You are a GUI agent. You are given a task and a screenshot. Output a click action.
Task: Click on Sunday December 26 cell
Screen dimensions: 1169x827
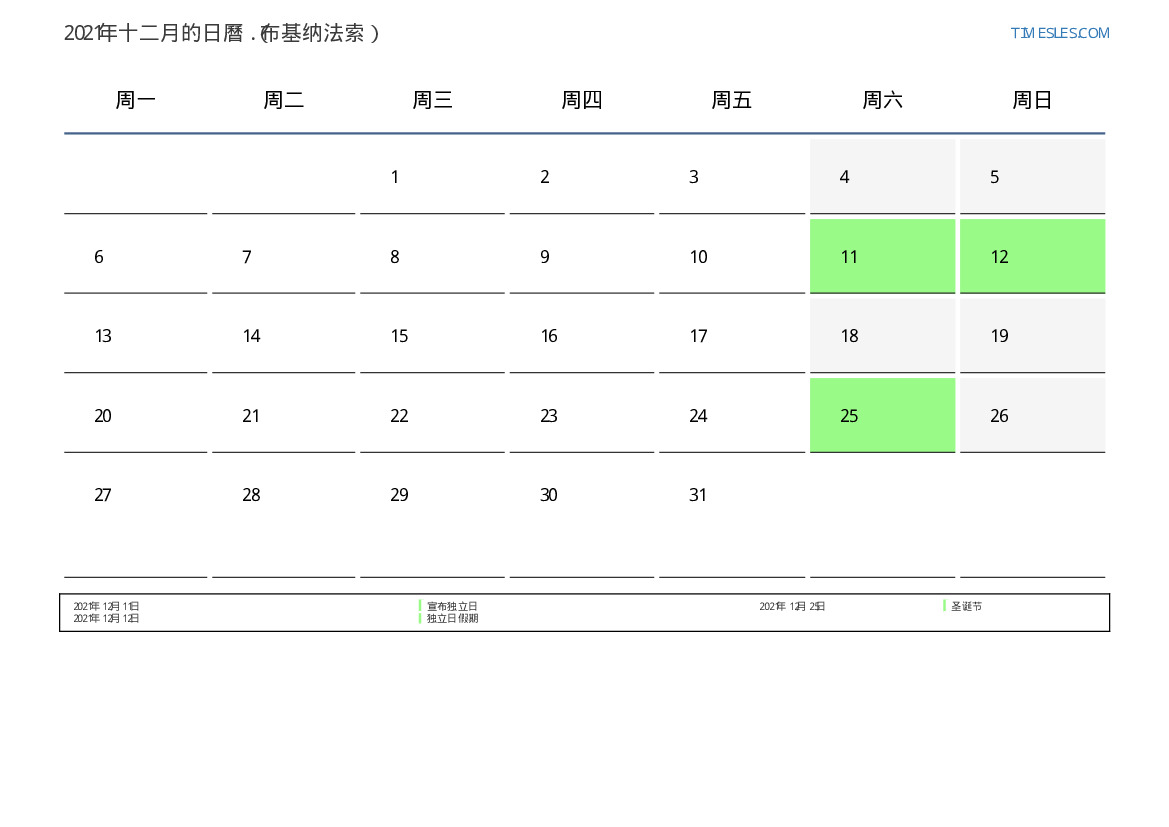[x=1032, y=415]
